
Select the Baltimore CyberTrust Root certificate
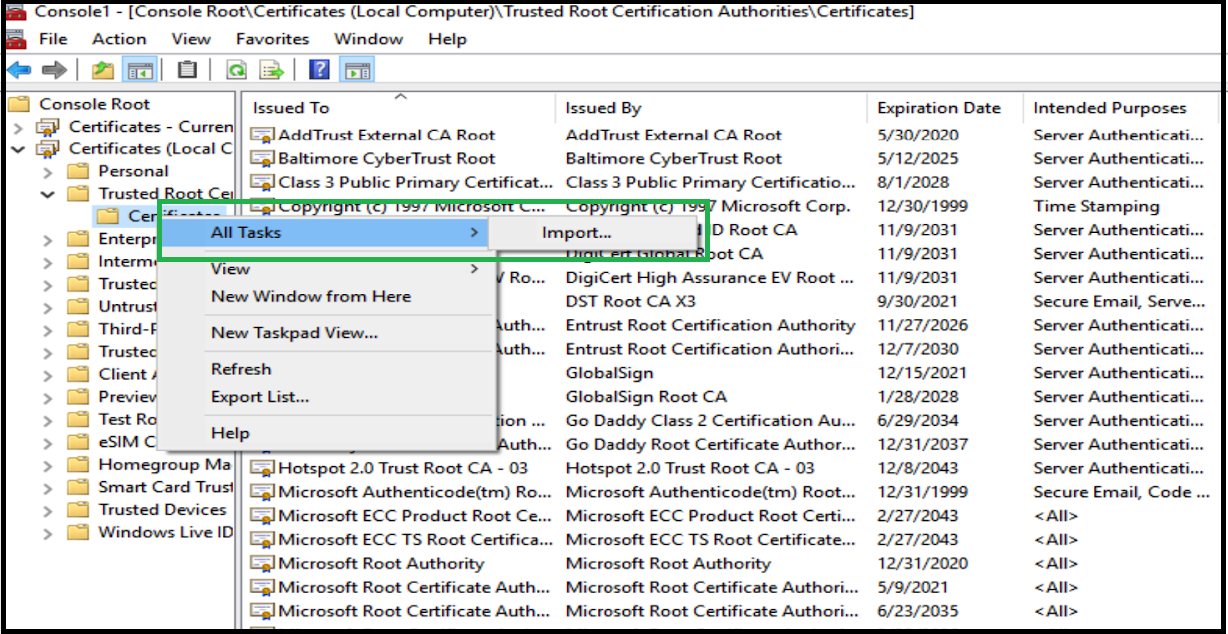click(x=386, y=158)
